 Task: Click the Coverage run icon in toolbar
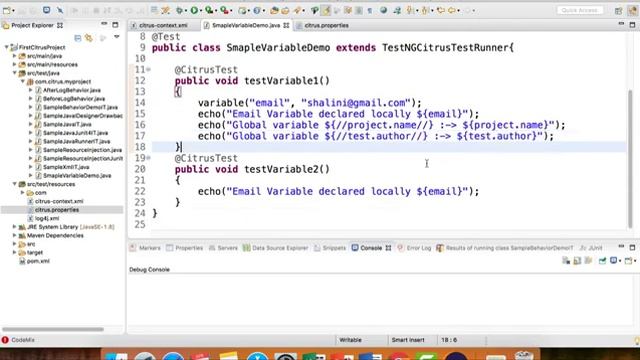pos(209,10)
